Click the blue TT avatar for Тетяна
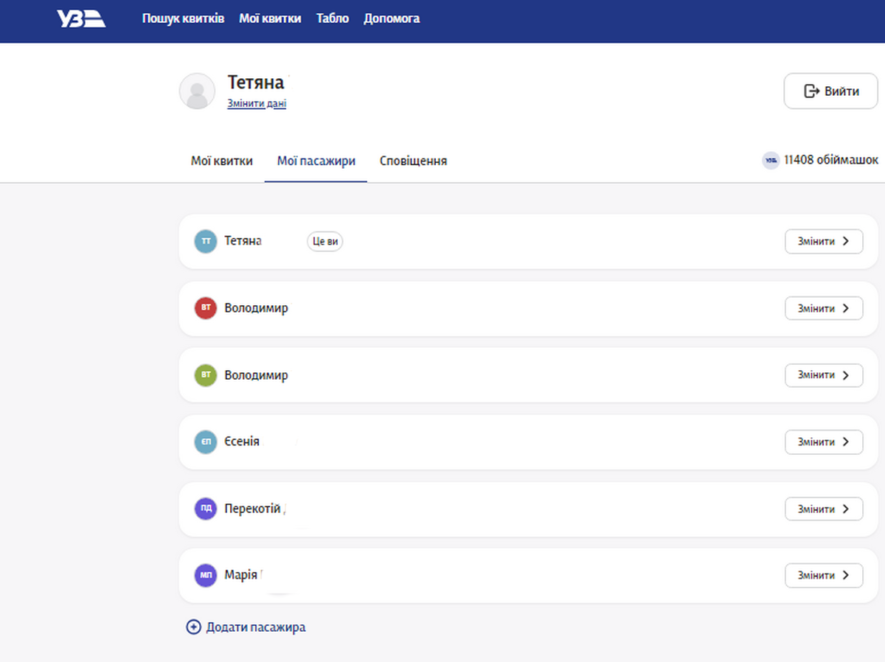Screen dimensions: 885x662 coord(205,242)
